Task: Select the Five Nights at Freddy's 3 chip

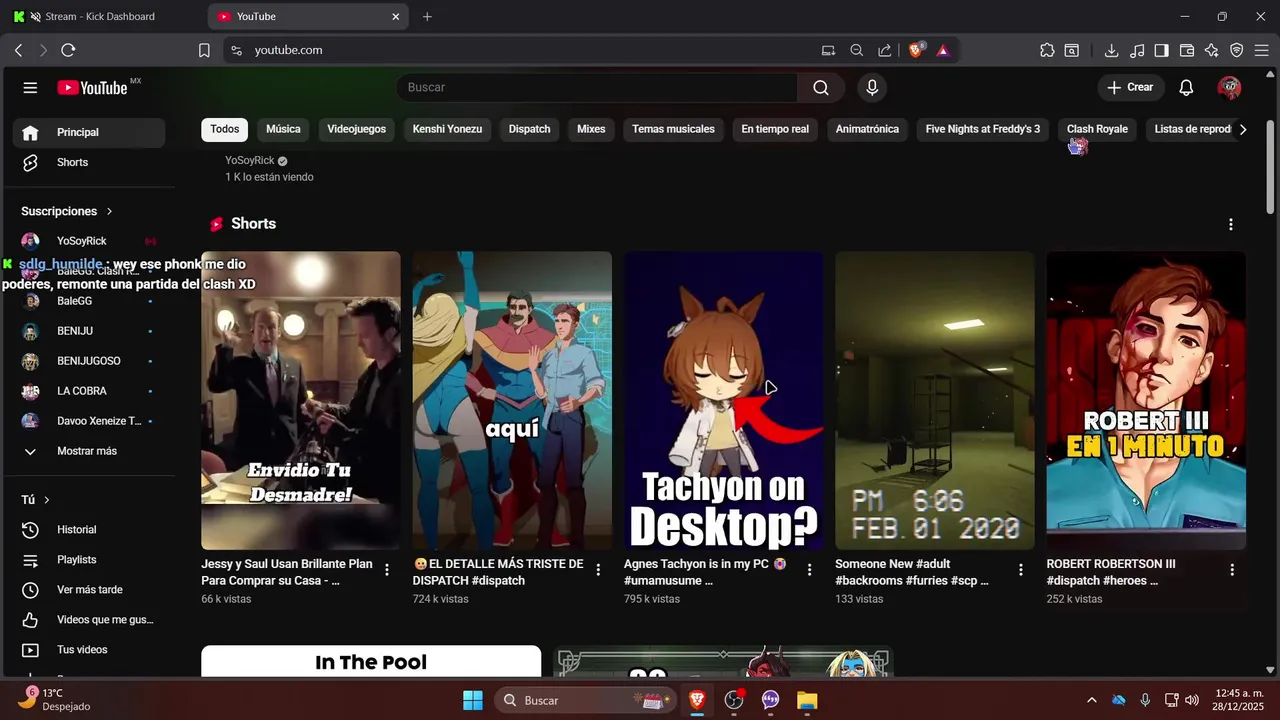Action: (983, 130)
